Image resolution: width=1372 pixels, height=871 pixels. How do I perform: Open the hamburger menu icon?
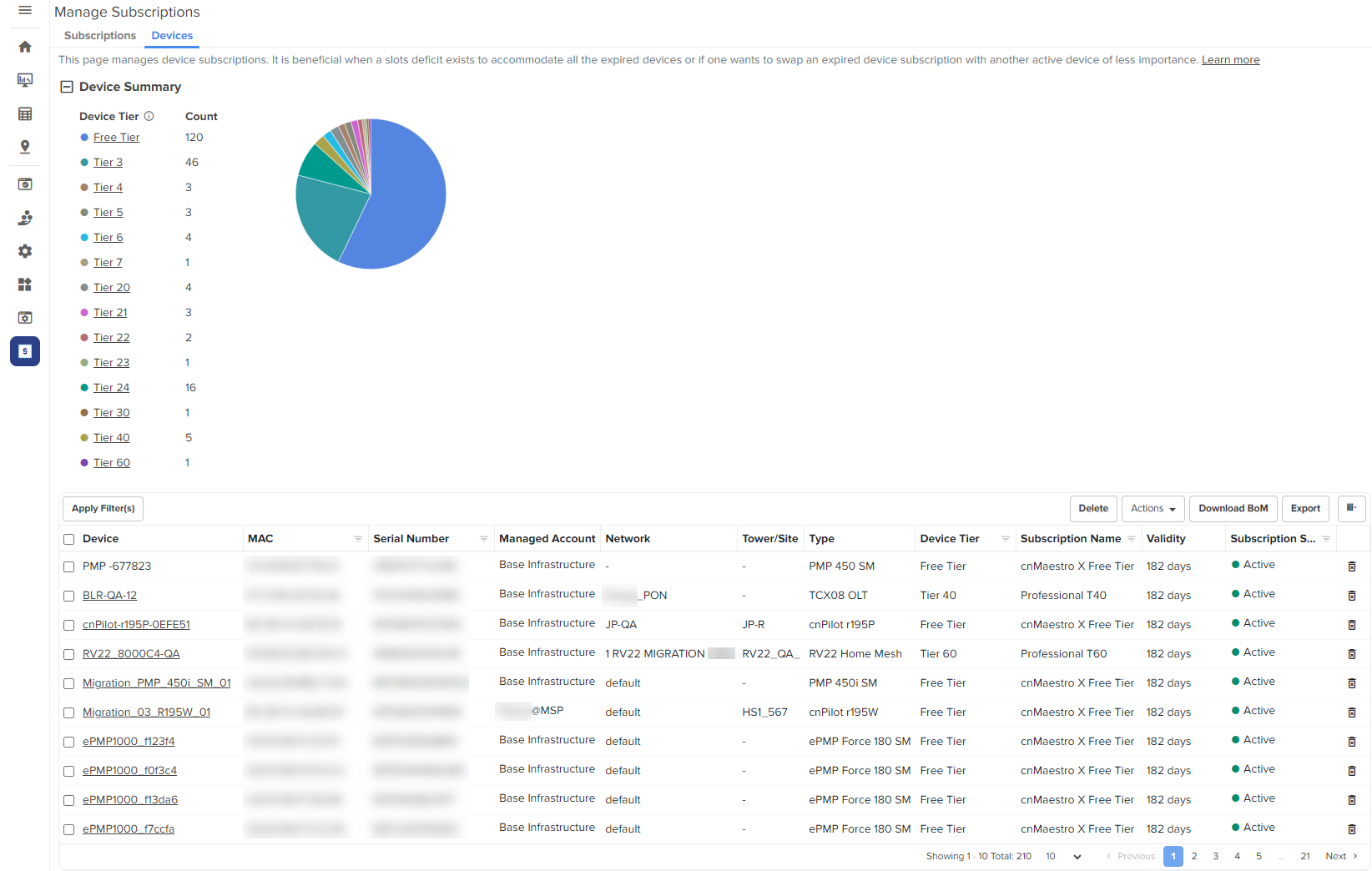pos(25,11)
